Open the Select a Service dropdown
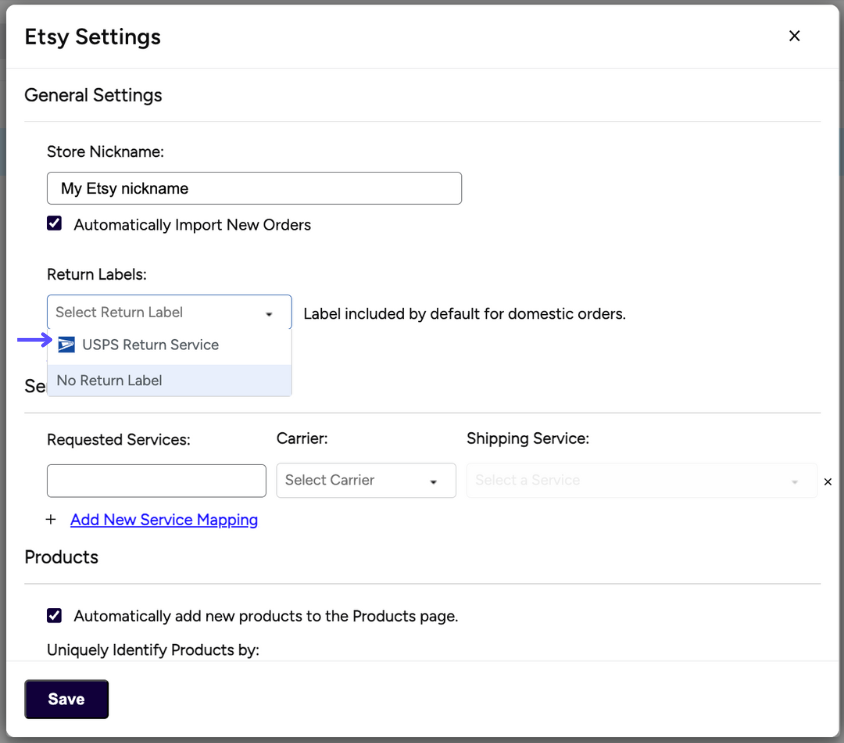The width and height of the screenshot is (844, 743). (642, 480)
